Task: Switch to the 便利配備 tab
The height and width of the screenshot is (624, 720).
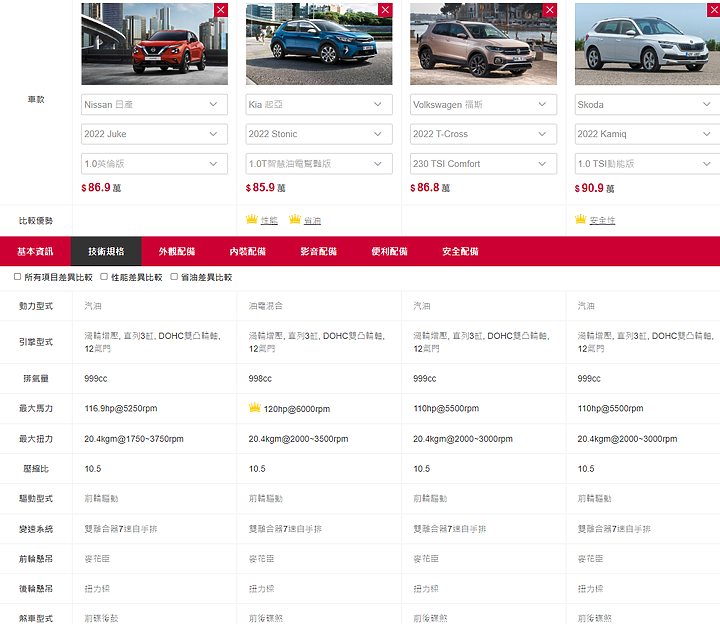Action: tap(389, 251)
